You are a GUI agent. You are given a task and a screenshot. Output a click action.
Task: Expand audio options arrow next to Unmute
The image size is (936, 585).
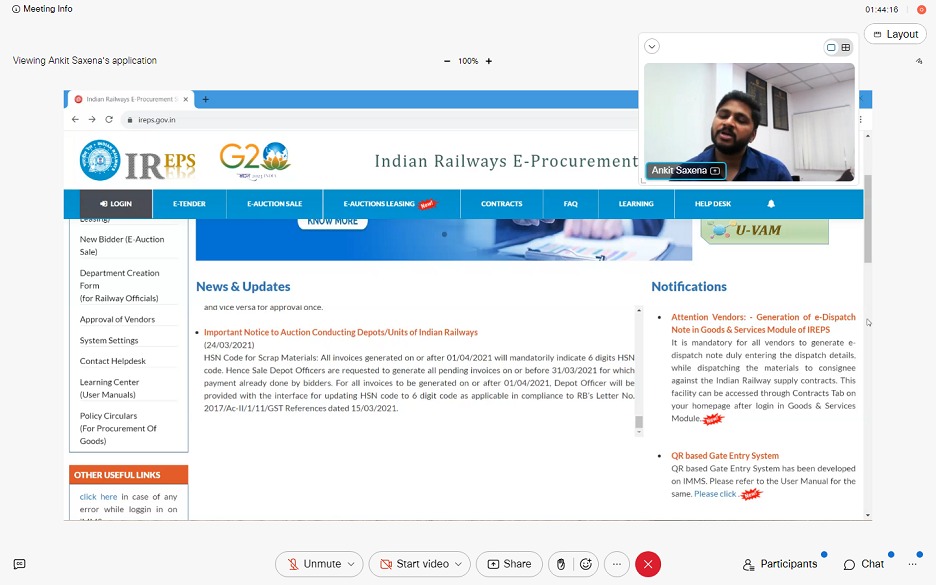(x=352, y=564)
